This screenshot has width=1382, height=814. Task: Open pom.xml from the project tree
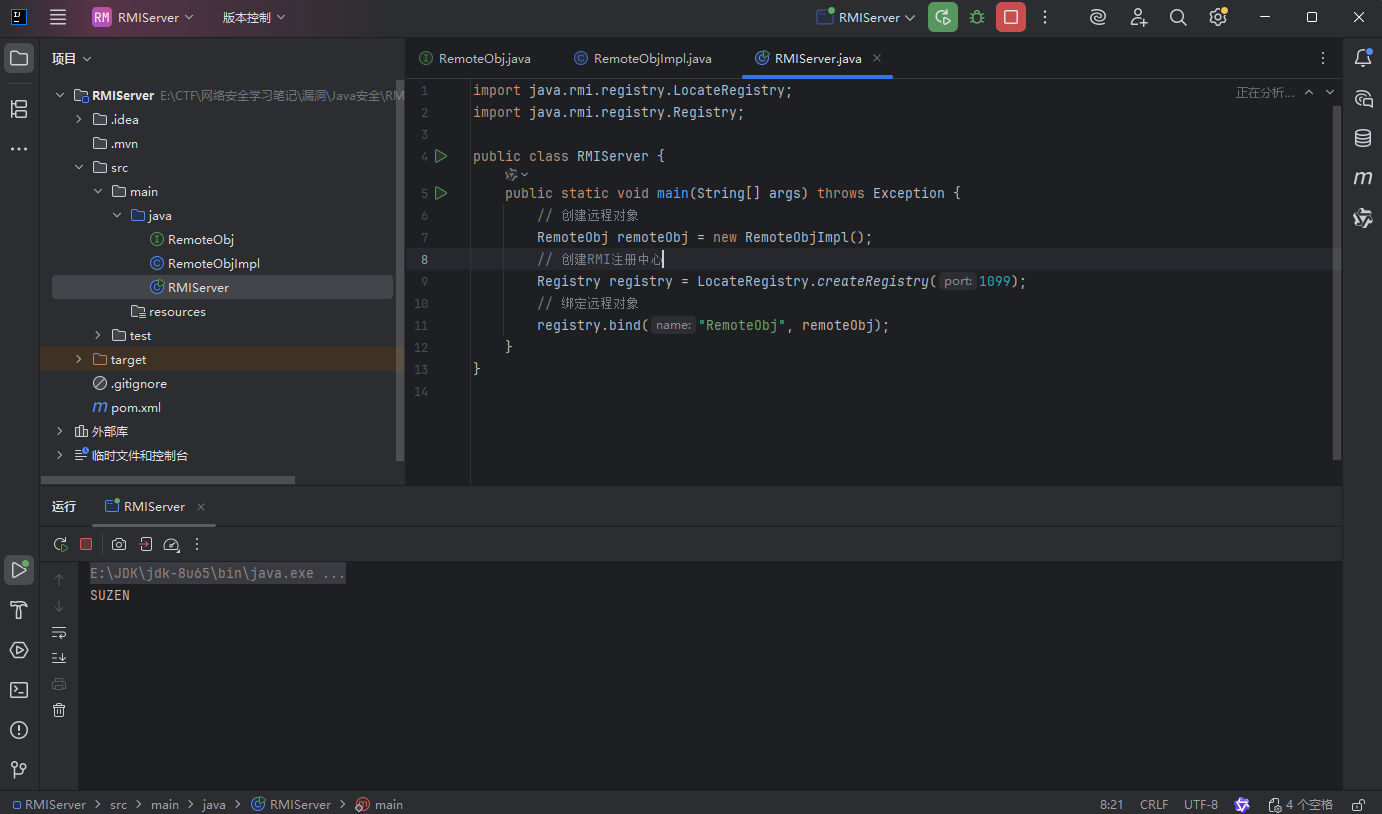[x=135, y=408]
